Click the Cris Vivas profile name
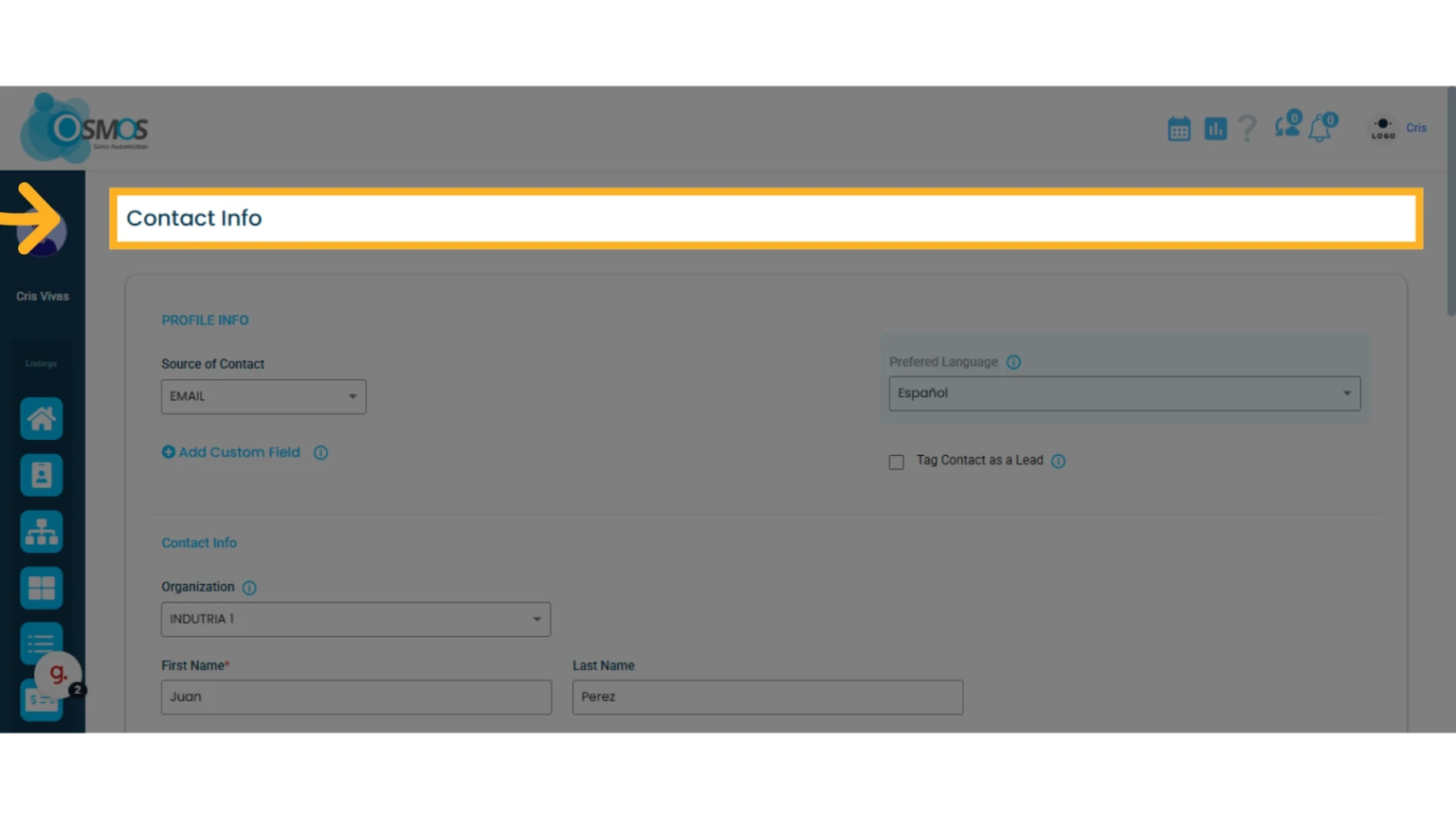Image resolution: width=1456 pixels, height=819 pixels. (43, 297)
